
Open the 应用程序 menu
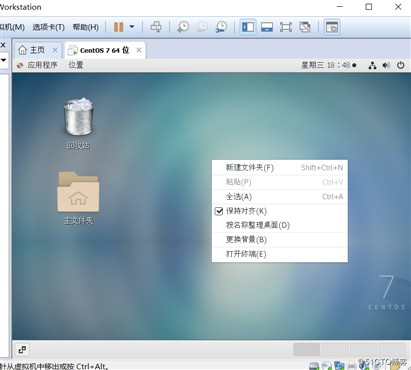[42, 65]
